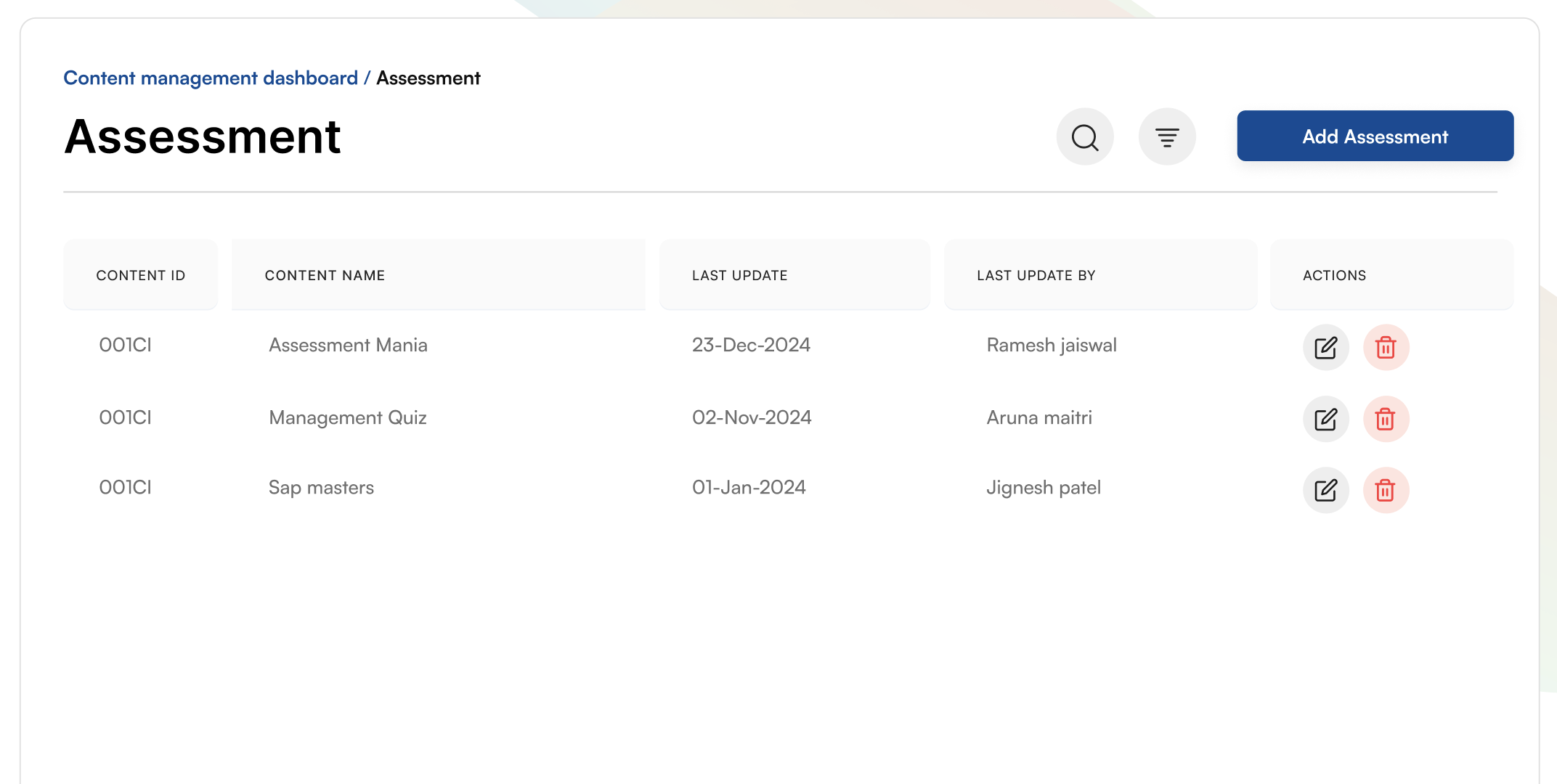This screenshot has width=1557, height=784.
Task: Click the Assessment breadcrumb item
Action: click(428, 78)
